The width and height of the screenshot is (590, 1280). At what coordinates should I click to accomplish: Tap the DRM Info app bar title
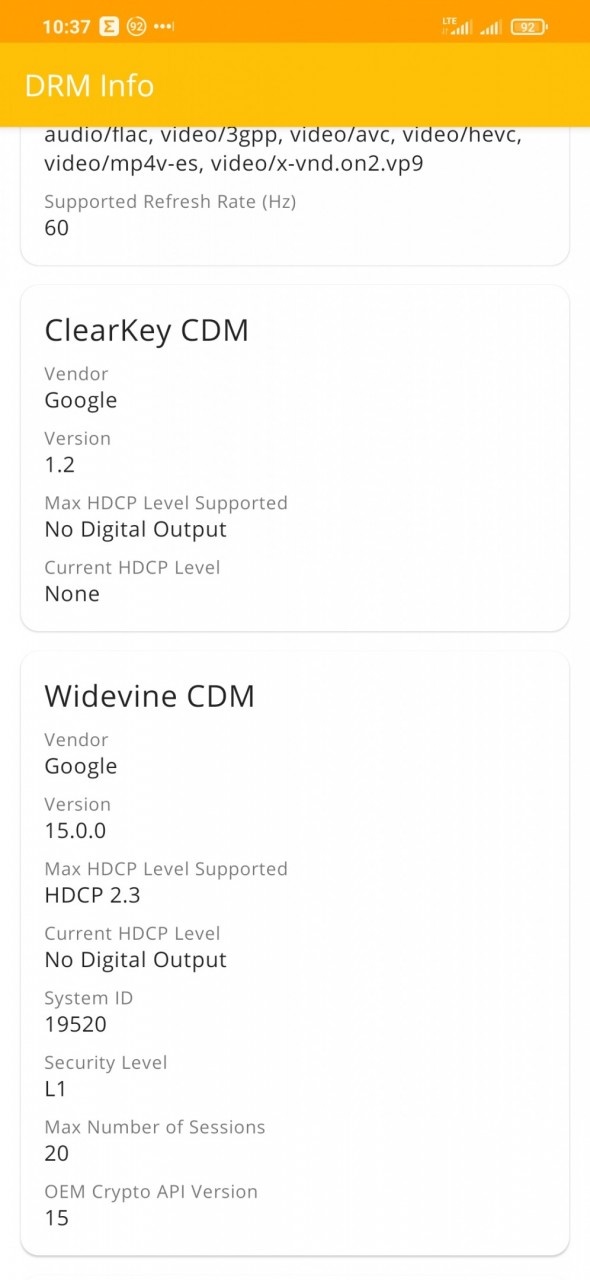tap(89, 86)
